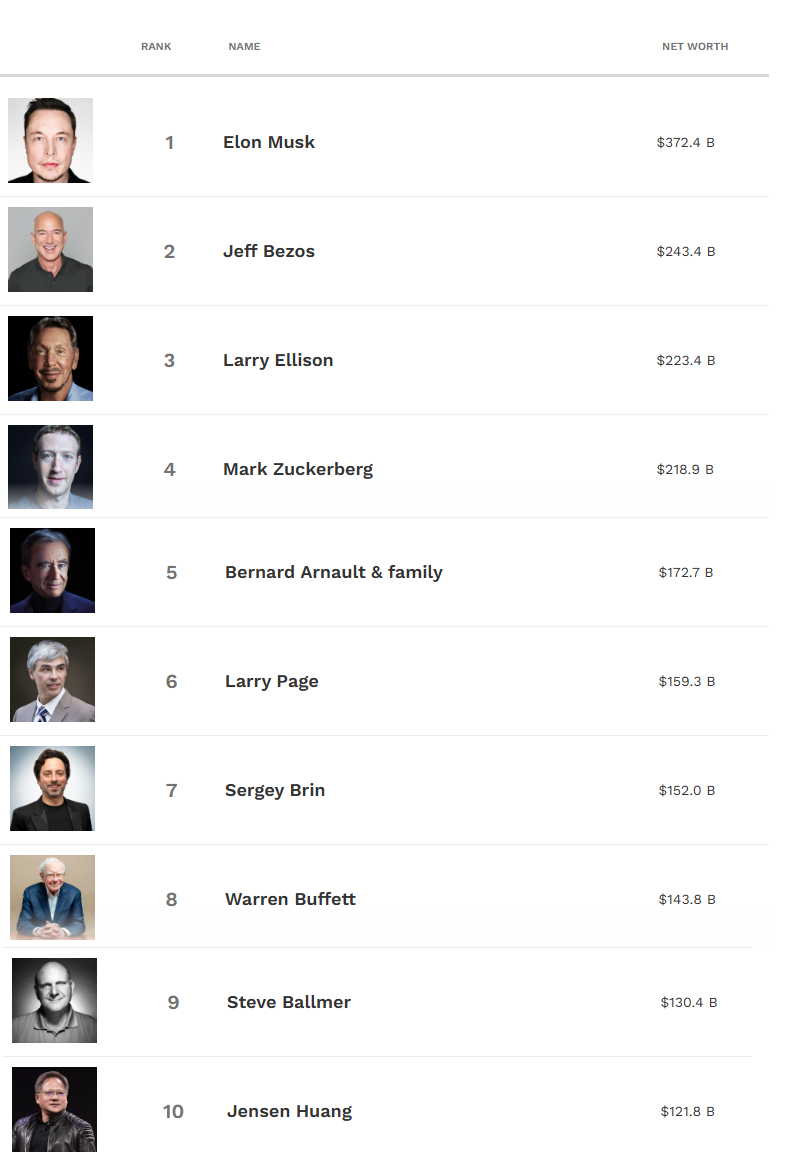Select the portrait in the Steve Ballmer row
The height and width of the screenshot is (1157, 789).
[54, 1001]
